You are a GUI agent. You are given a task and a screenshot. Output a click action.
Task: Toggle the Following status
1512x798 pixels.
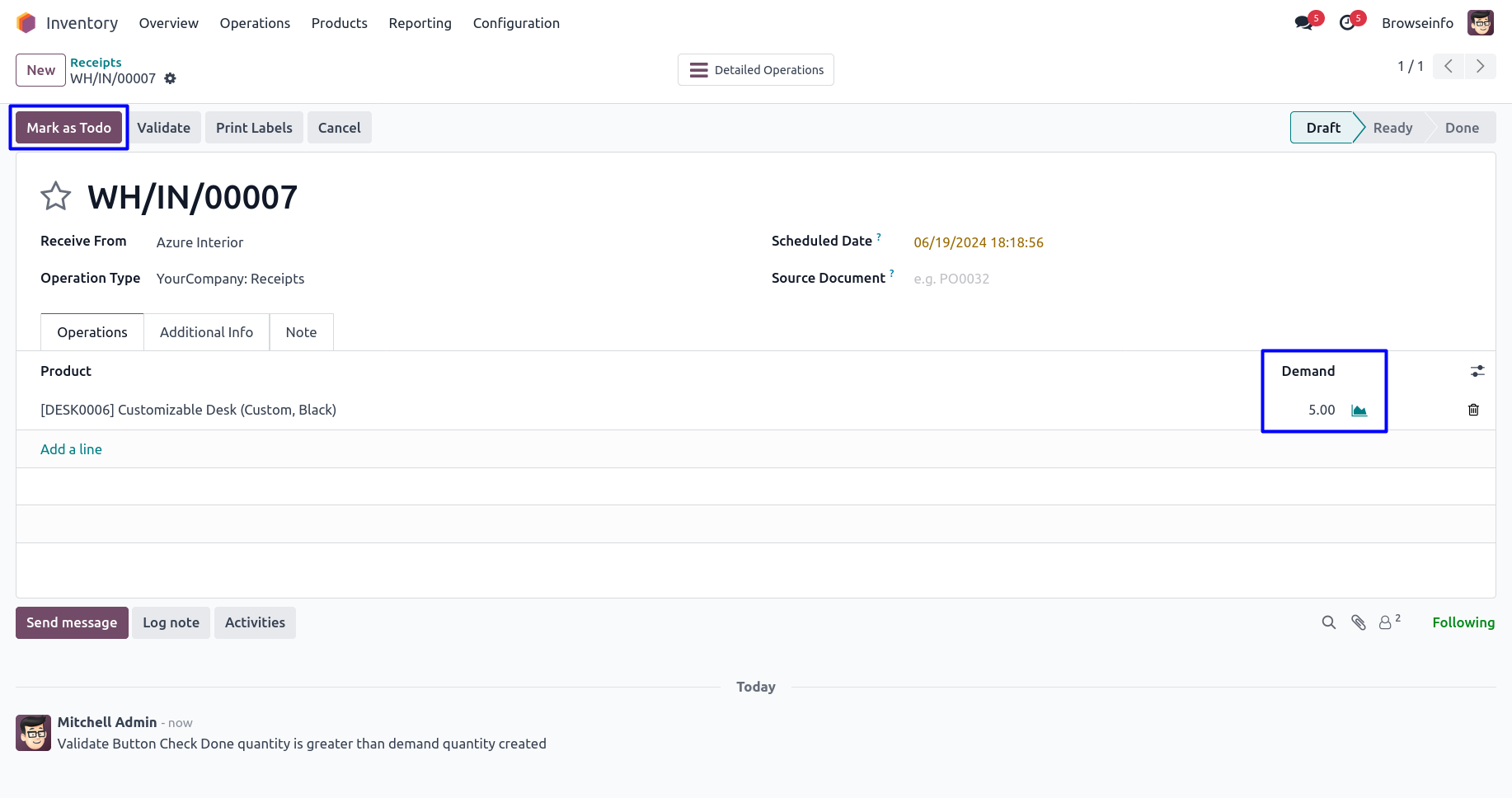[1463, 622]
